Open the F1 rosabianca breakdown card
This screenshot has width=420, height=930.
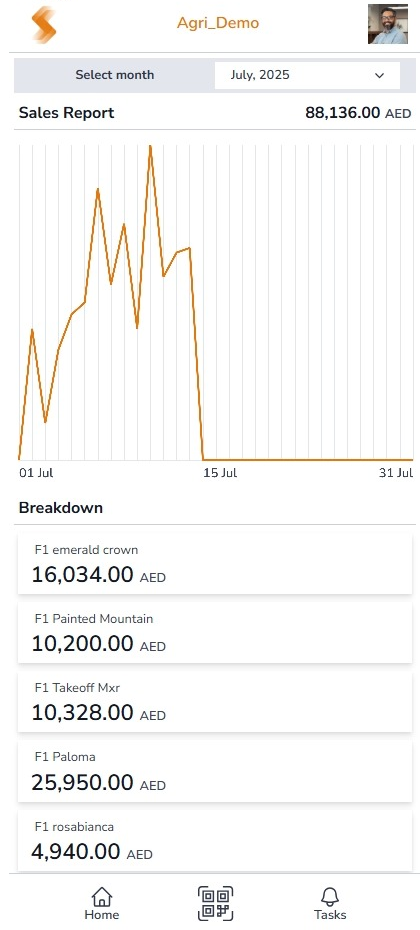(215, 840)
